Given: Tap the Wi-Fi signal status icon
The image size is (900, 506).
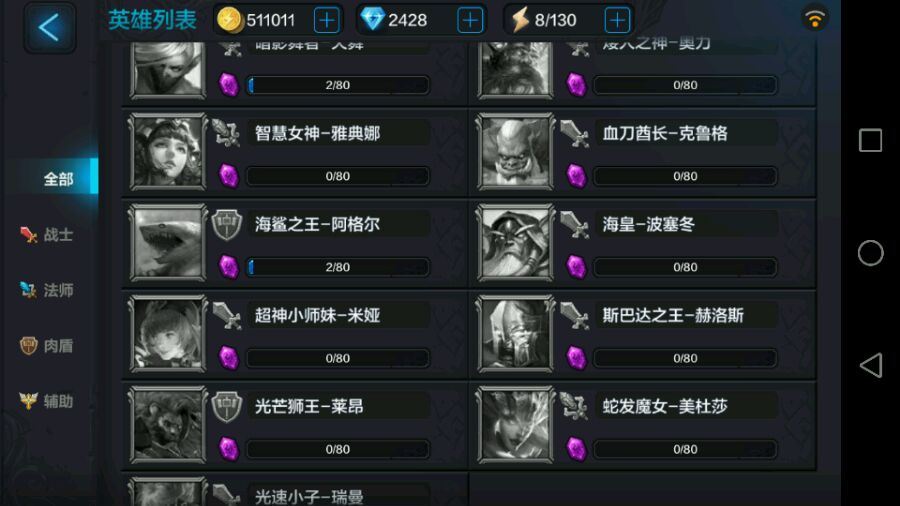Looking at the screenshot, I should [814, 19].
